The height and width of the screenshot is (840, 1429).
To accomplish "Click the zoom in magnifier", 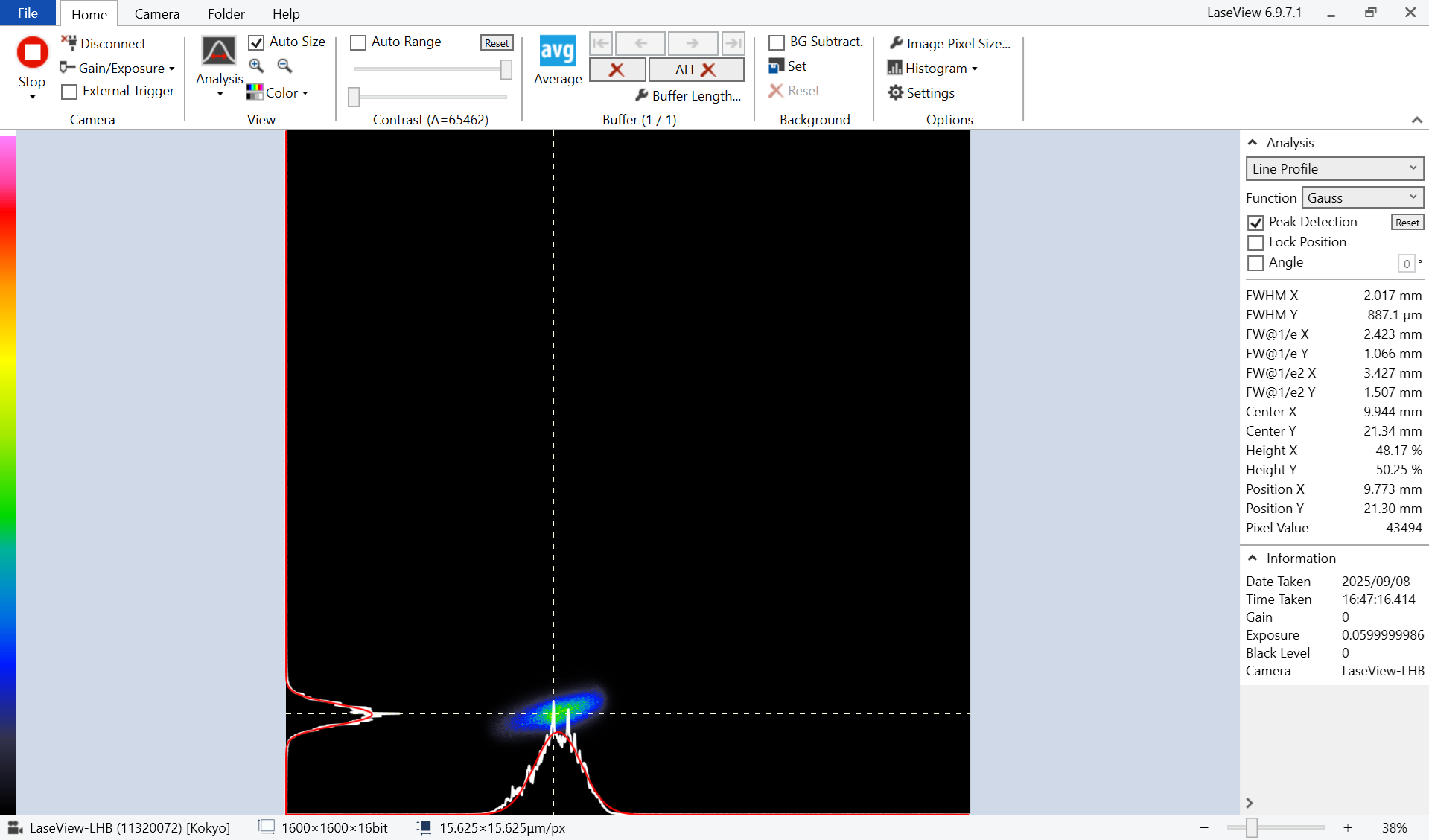I will 256,66.
